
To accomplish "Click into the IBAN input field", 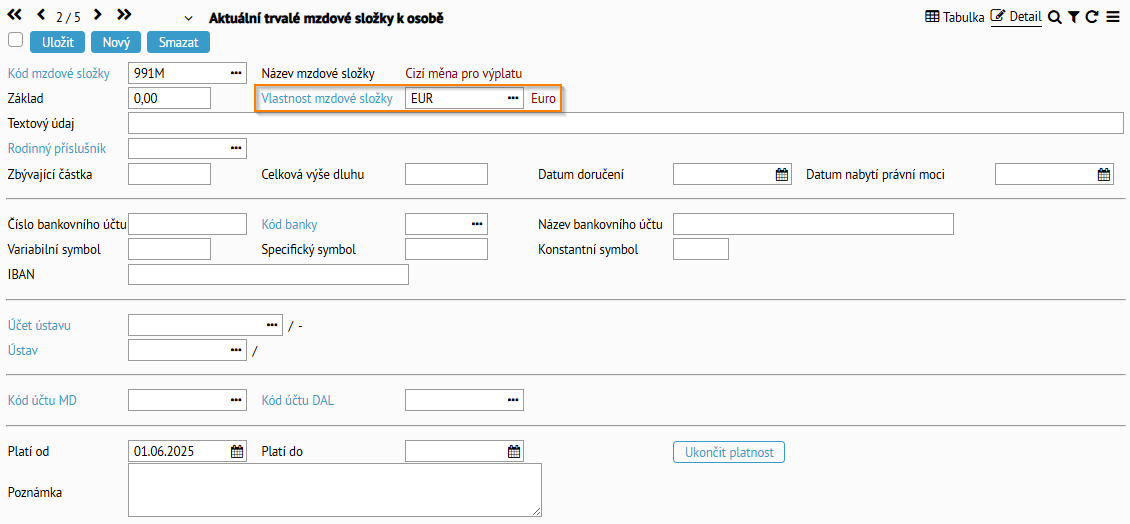I will (x=268, y=275).
